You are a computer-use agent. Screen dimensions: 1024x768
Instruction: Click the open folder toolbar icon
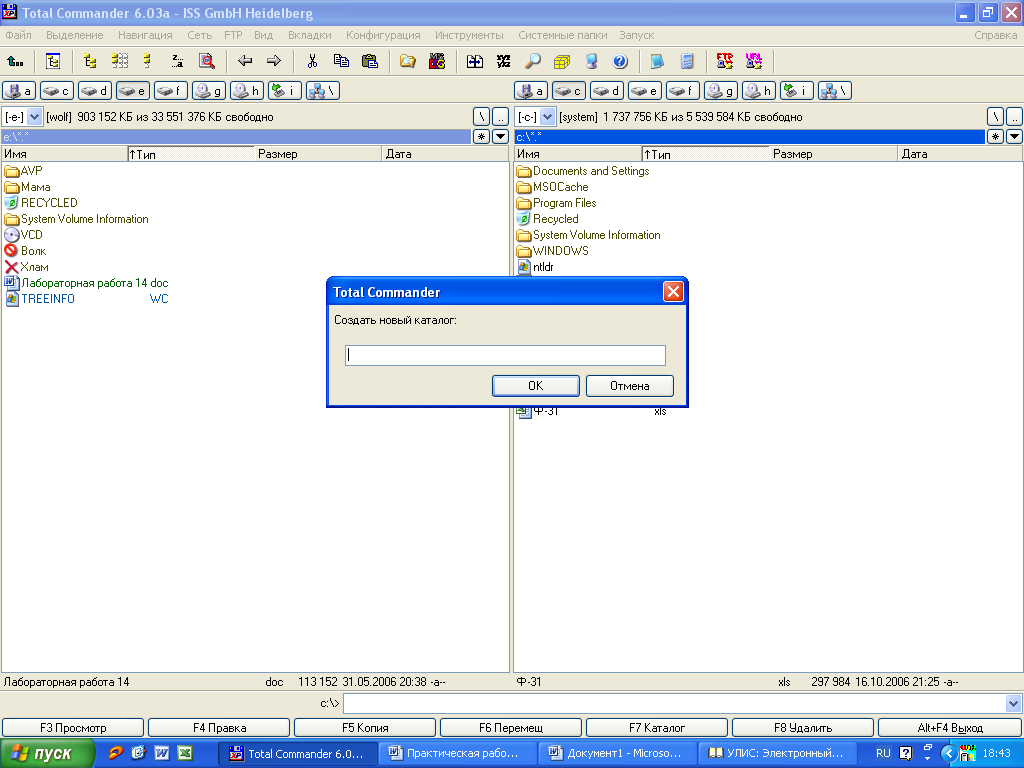[x=408, y=61]
